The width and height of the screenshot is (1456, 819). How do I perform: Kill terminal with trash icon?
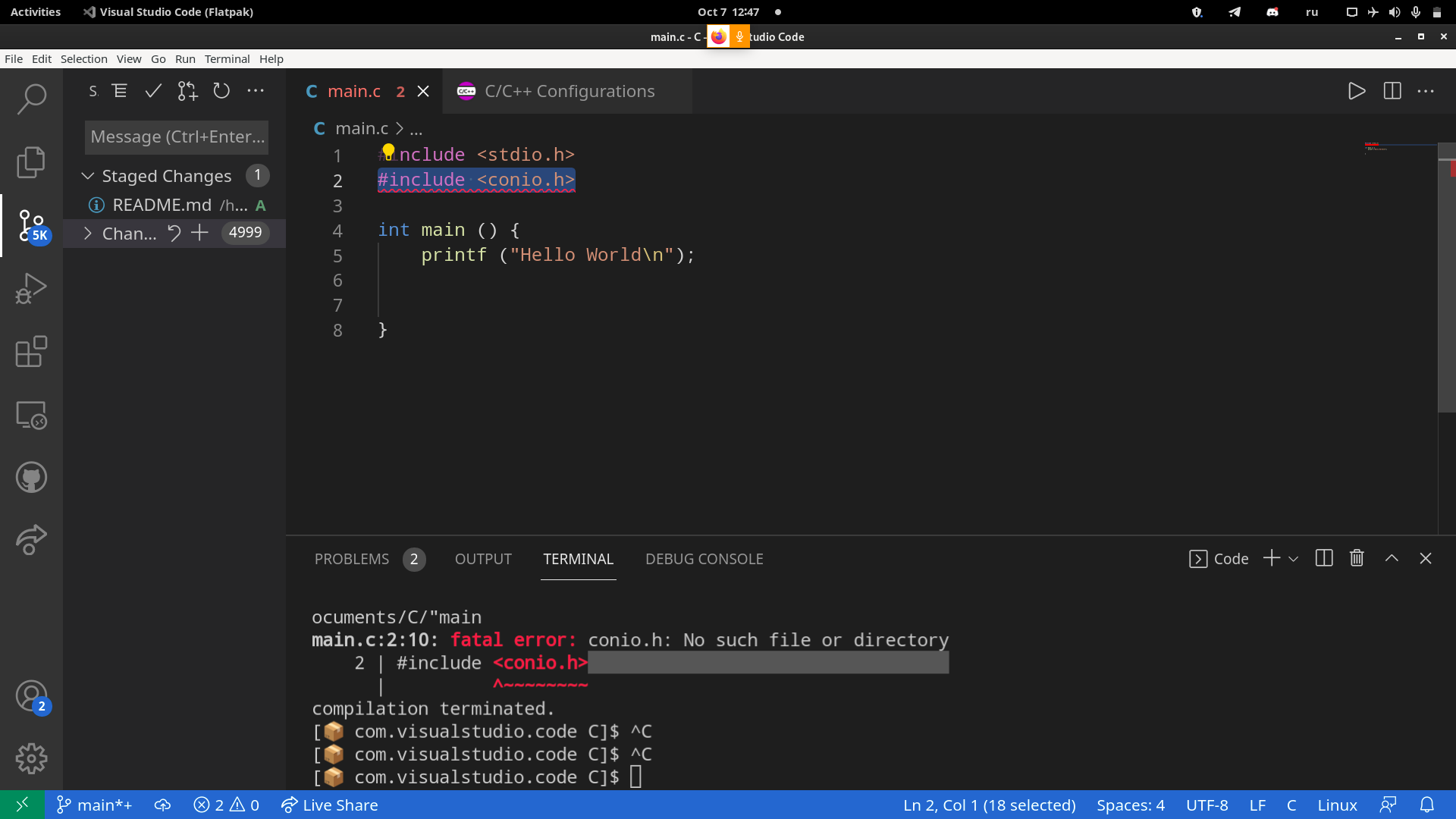[x=1357, y=559]
